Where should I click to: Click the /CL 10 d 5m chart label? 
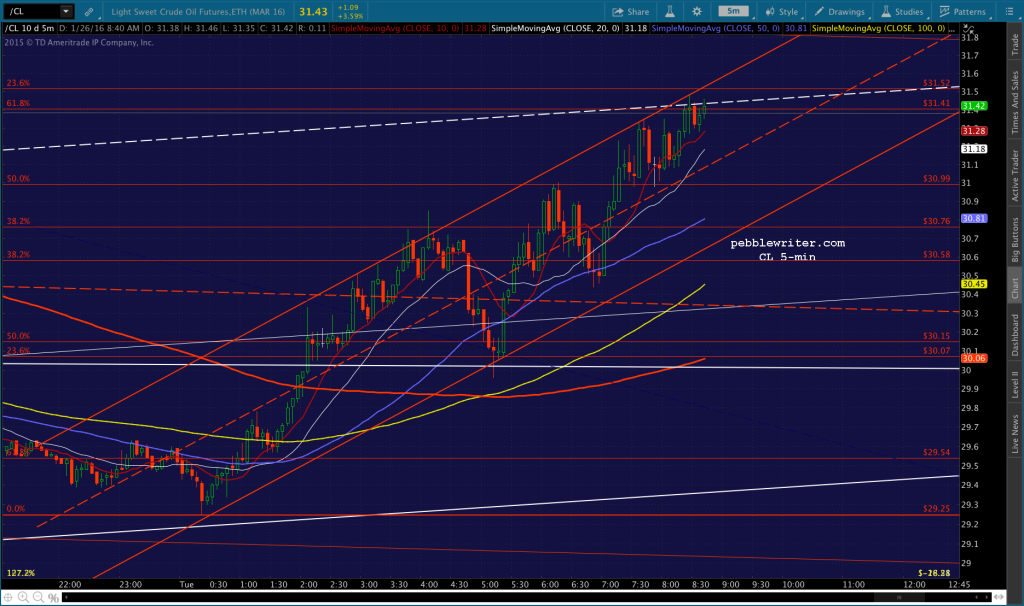(29, 29)
